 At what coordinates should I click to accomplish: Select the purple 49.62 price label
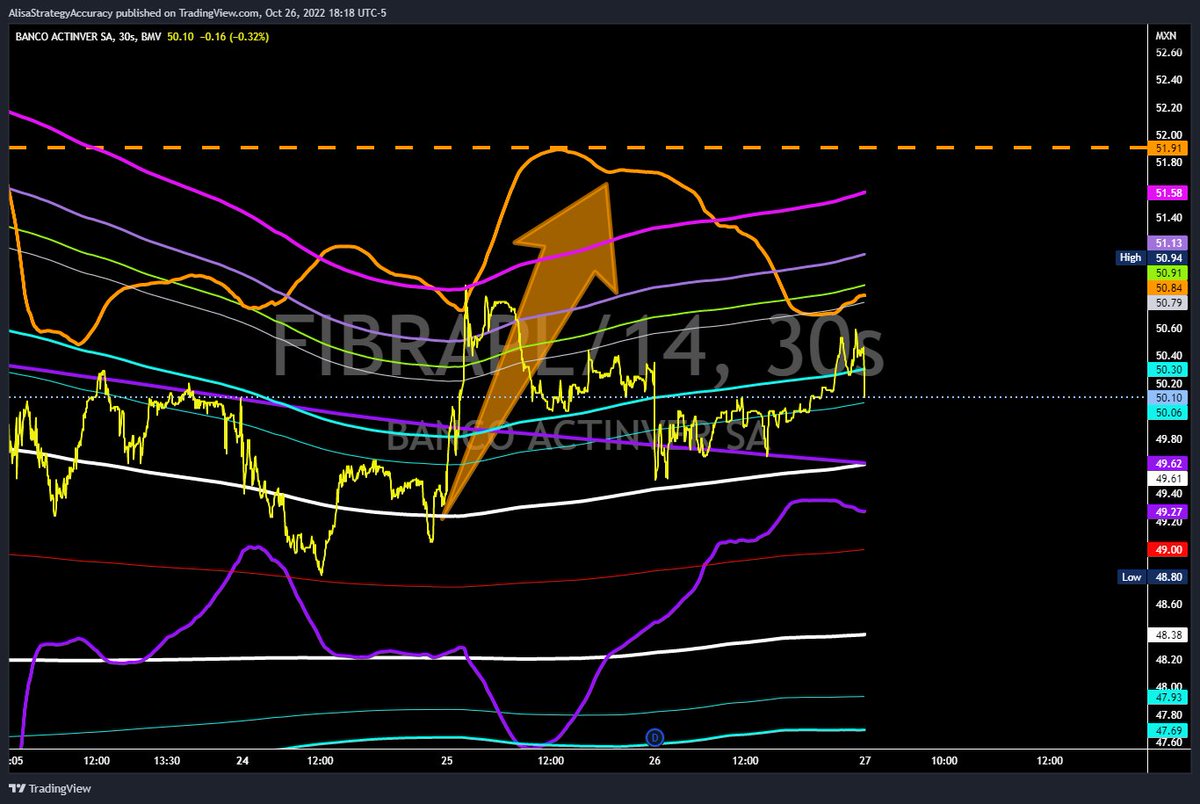point(1169,464)
